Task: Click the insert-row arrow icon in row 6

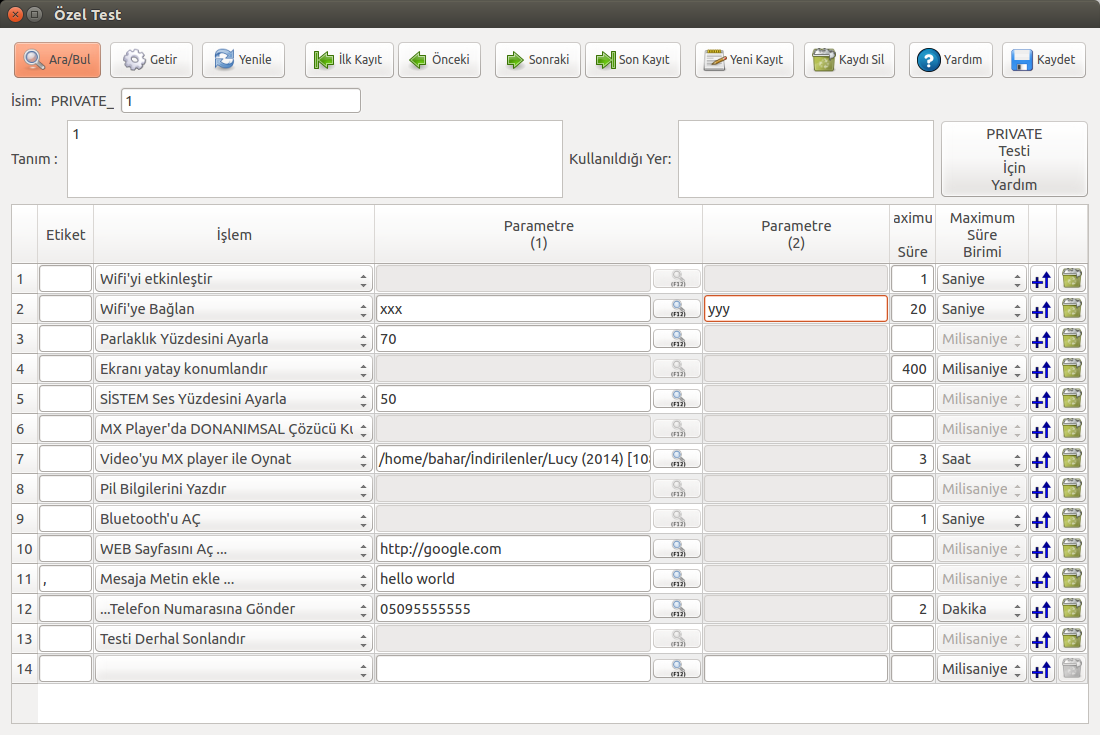Action: 1042,430
